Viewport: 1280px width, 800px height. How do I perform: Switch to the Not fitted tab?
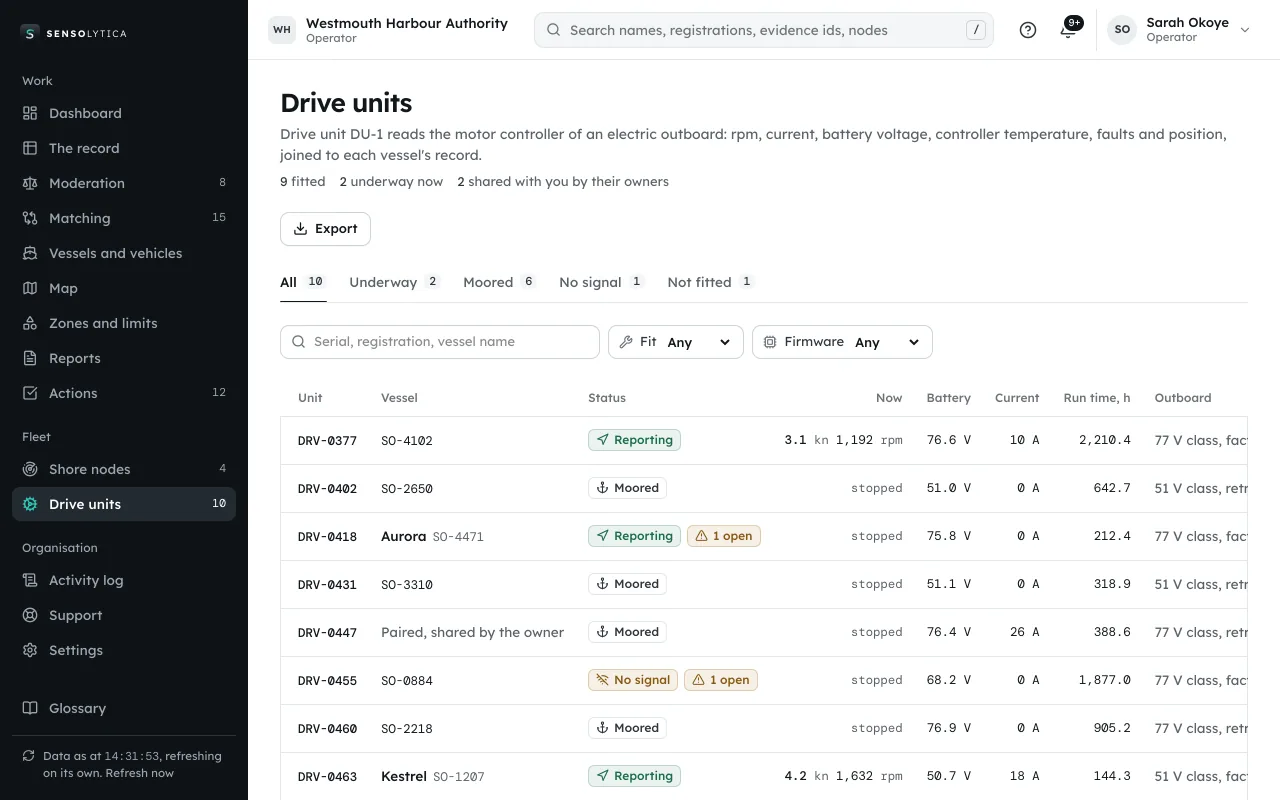tap(711, 282)
